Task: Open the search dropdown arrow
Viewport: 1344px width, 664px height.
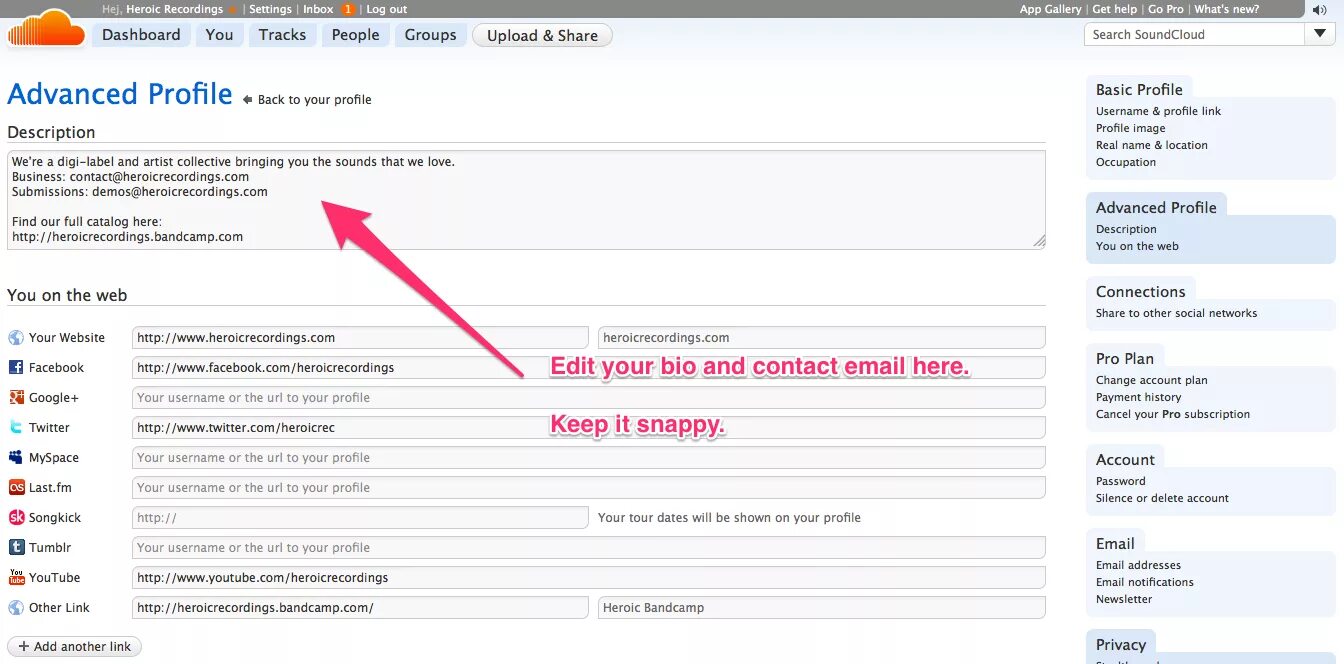Action: pyautogui.click(x=1319, y=34)
